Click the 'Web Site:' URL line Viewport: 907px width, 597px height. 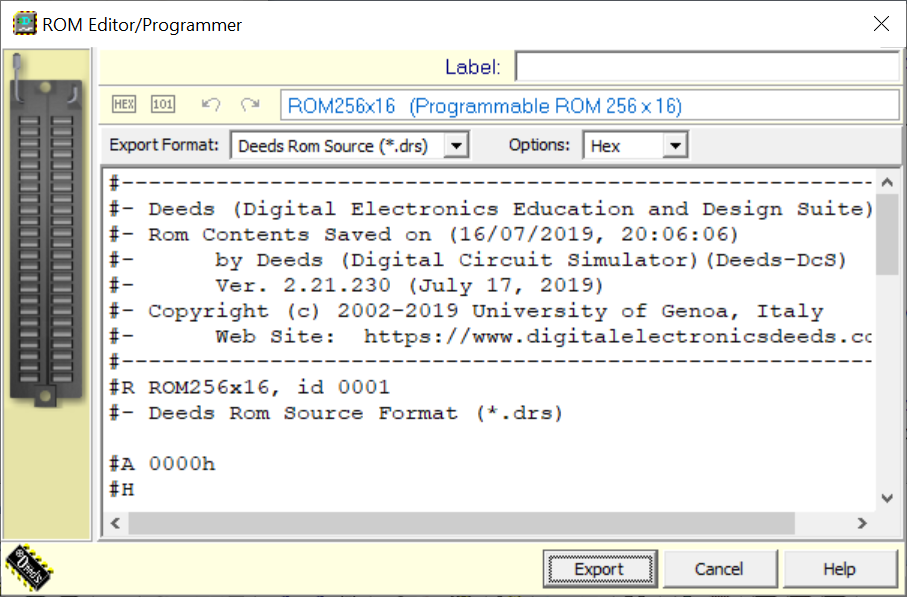coord(491,336)
